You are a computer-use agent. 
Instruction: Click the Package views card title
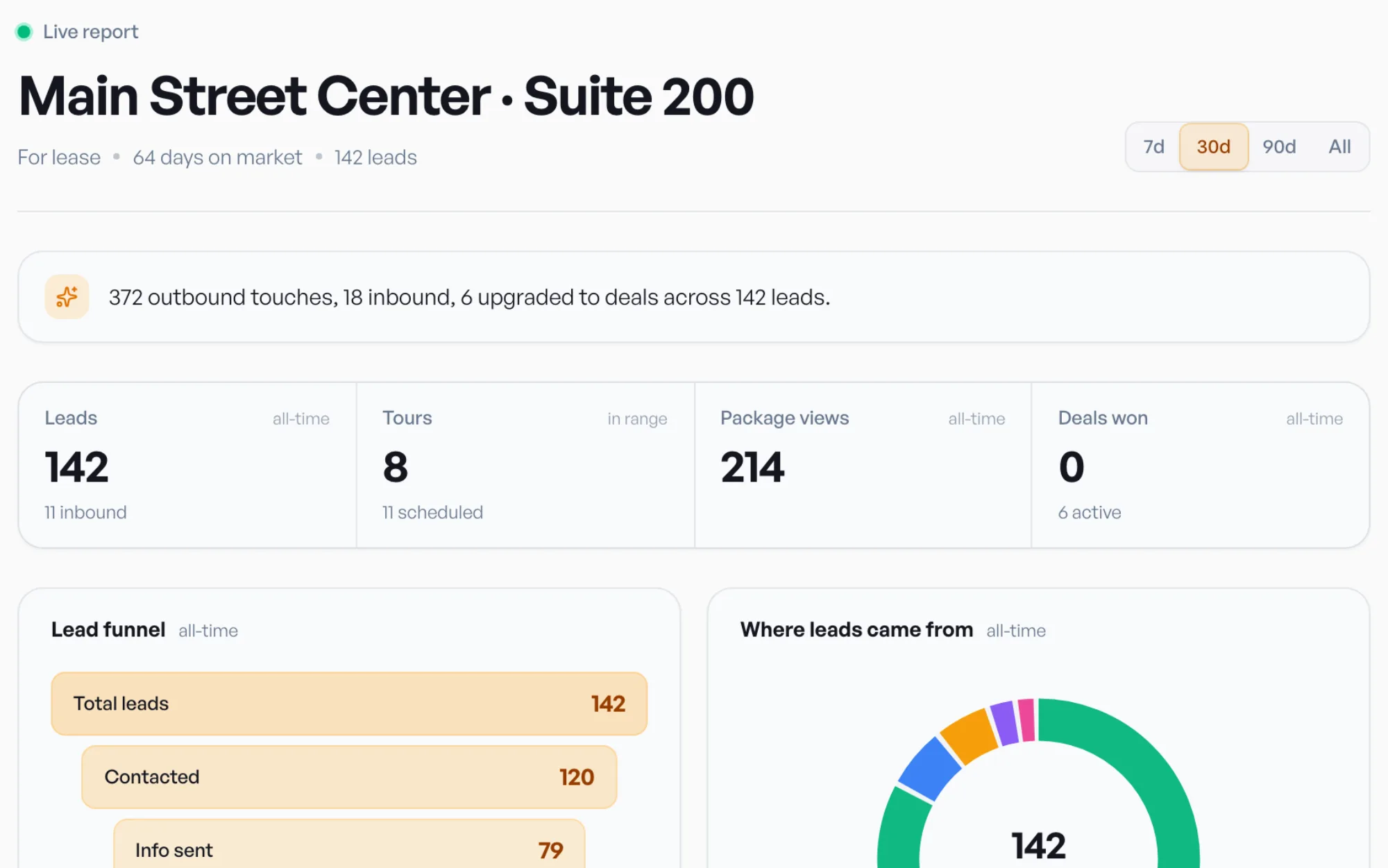point(784,418)
